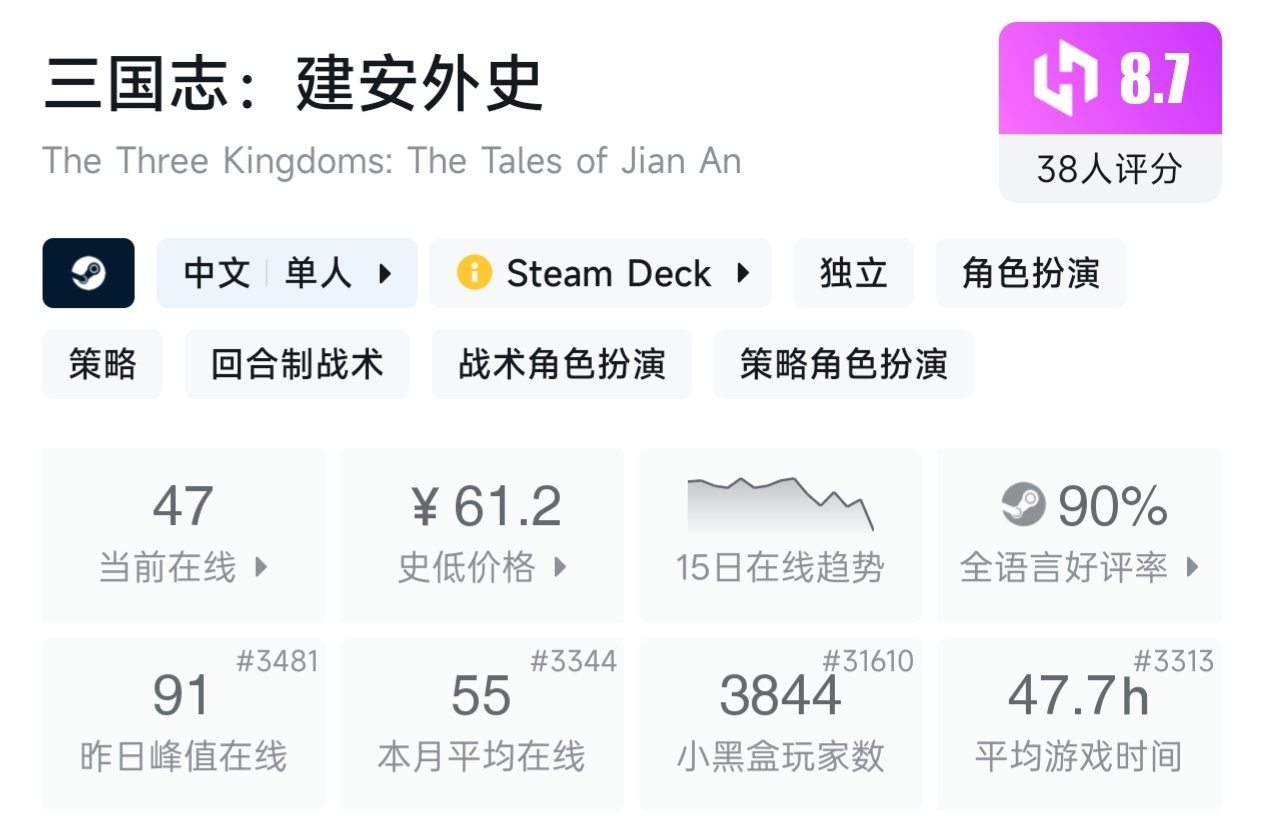View the 15日在线趋势 chart
The height and width of the screenshot is (816, 1264).
click(780, 535)
